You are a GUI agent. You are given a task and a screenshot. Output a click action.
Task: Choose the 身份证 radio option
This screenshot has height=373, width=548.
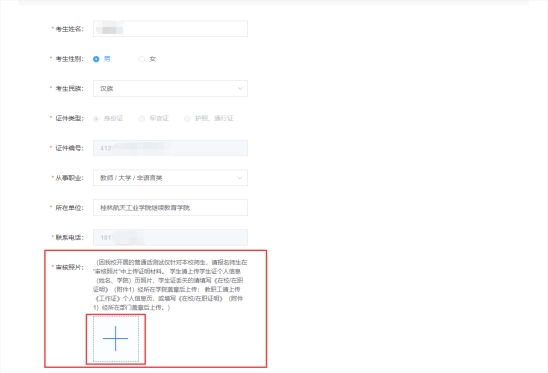pos(96,119)
